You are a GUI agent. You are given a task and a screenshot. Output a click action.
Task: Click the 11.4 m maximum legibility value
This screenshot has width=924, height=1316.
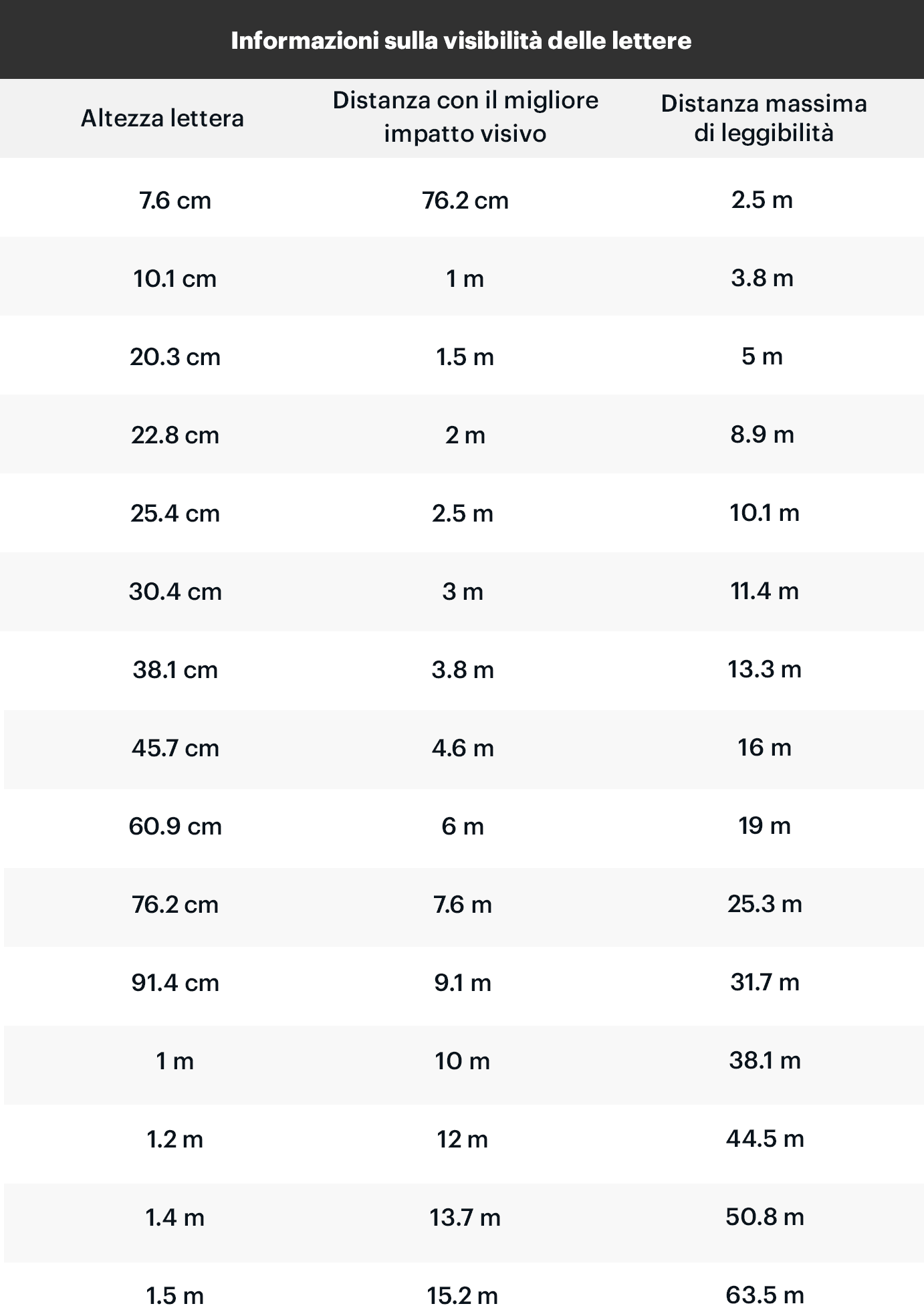coord(764,591)
